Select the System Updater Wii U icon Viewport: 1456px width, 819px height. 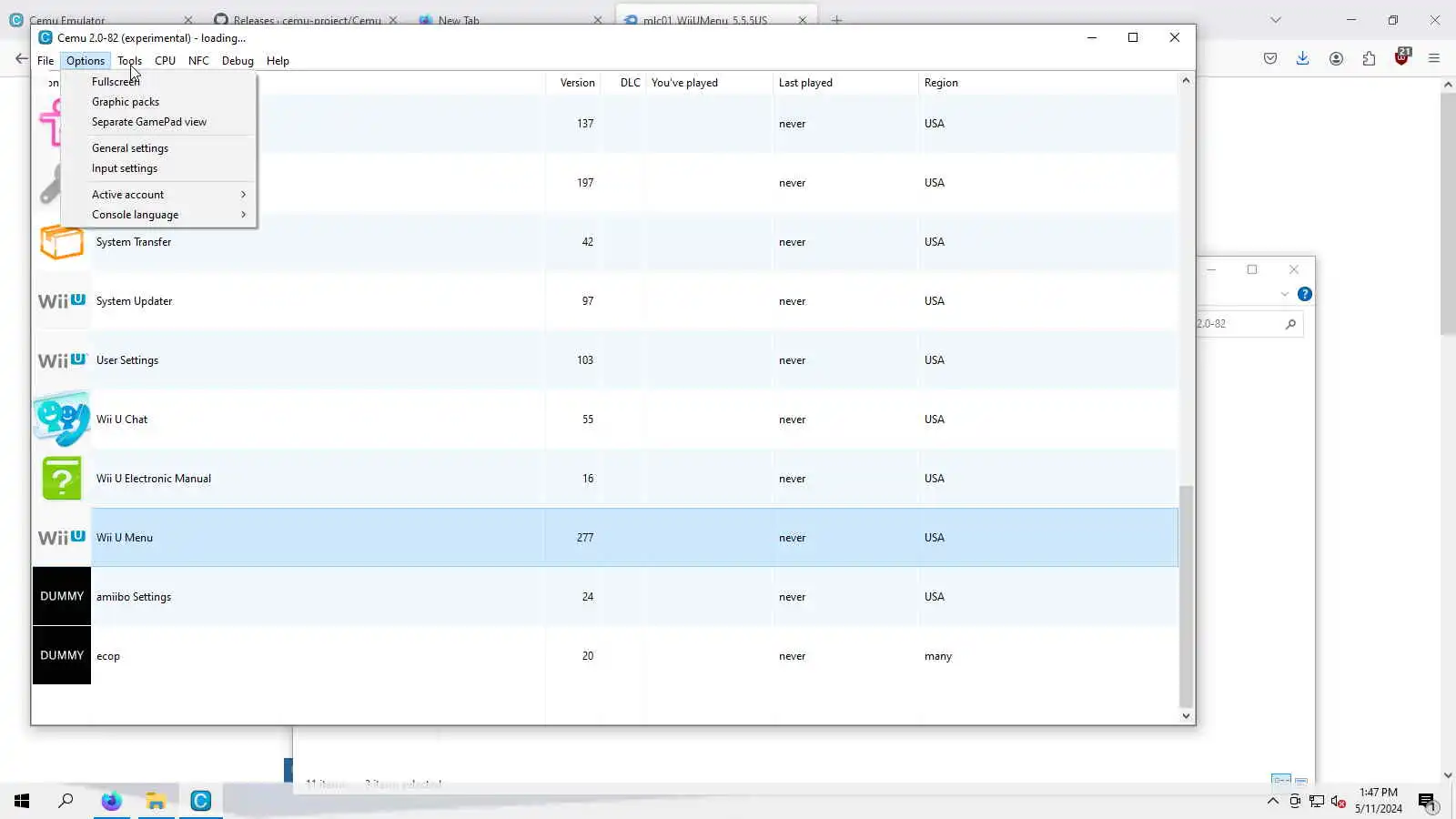62,301
